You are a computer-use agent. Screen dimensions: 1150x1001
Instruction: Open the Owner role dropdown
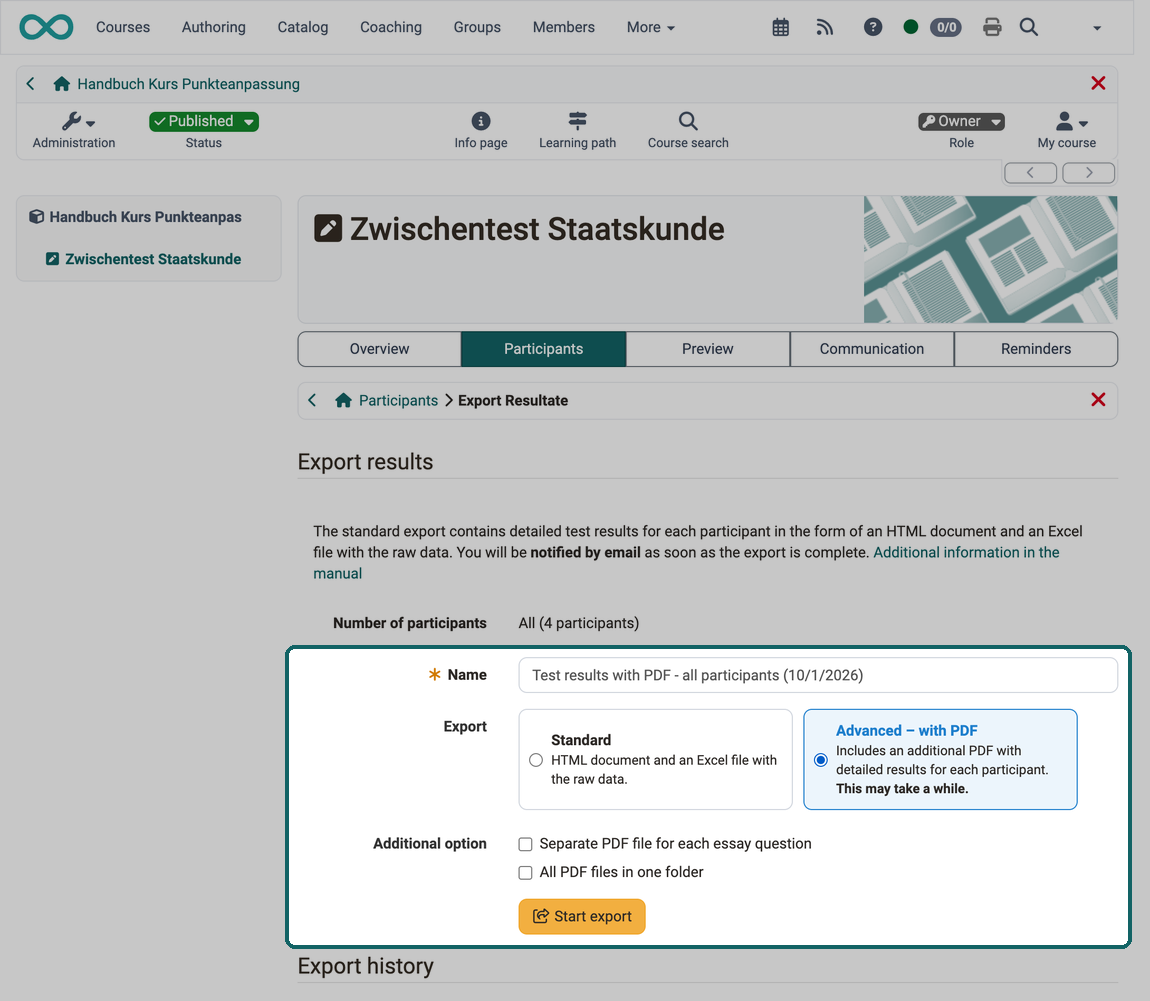pos(962,121)
